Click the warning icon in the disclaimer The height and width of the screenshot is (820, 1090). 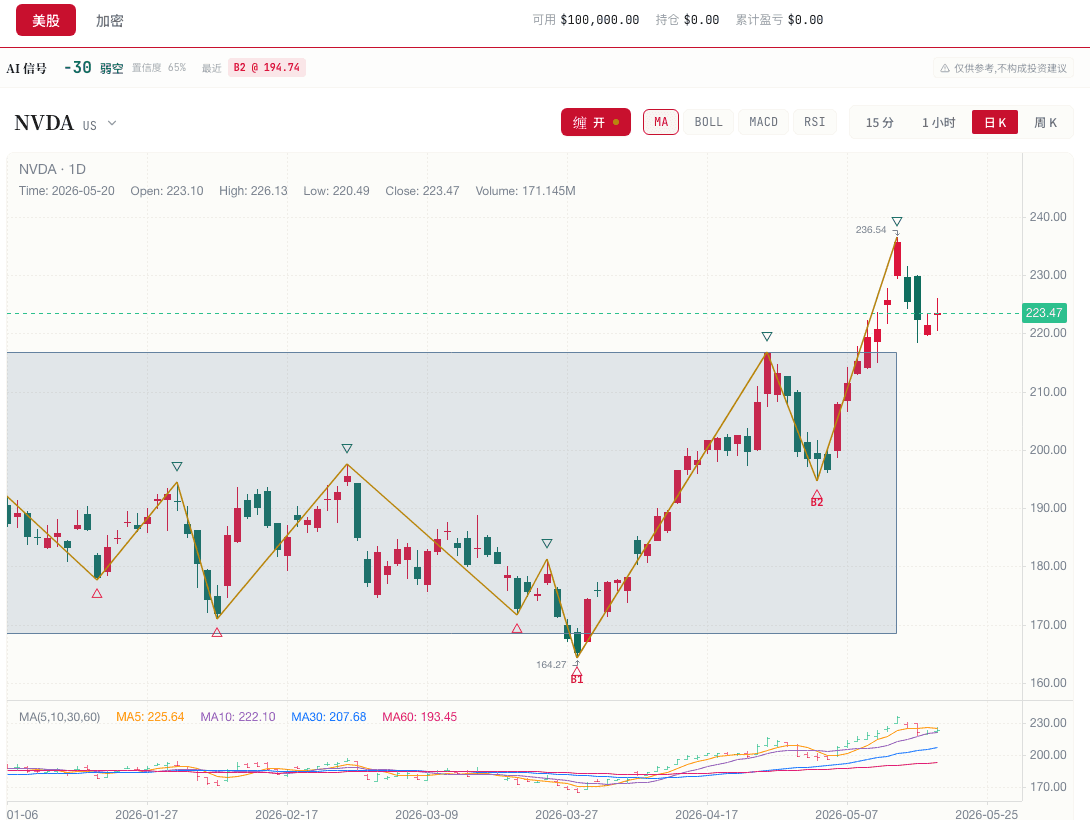945,68
